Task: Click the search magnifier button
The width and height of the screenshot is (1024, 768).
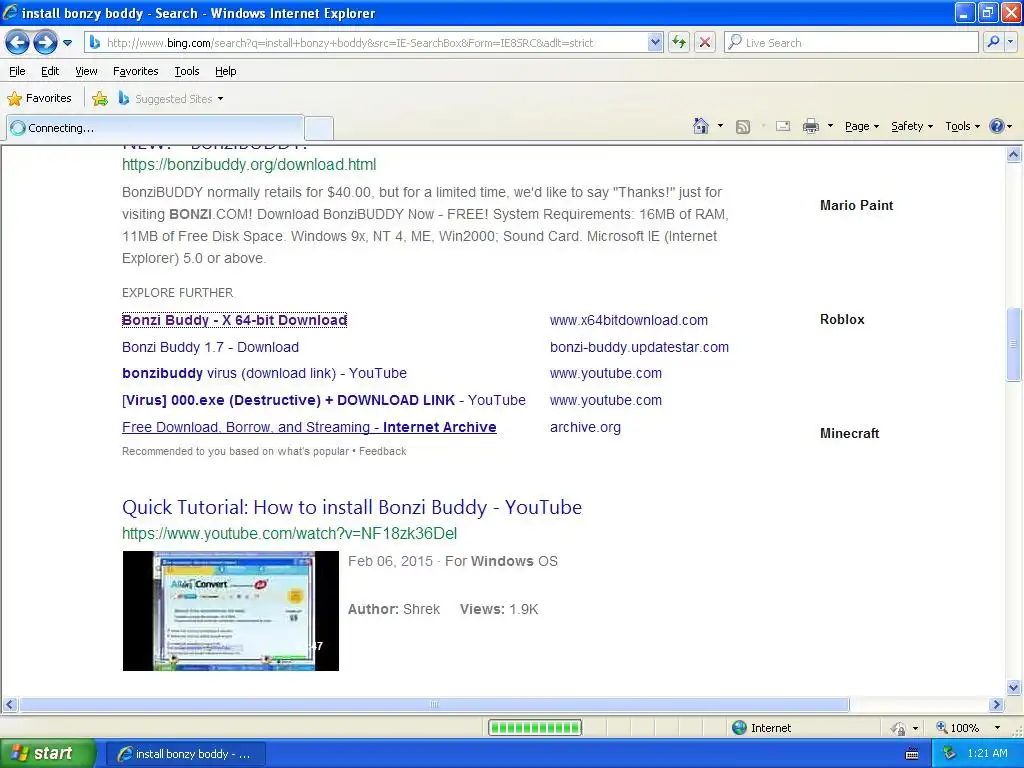Action: click(x=993, y=42)
